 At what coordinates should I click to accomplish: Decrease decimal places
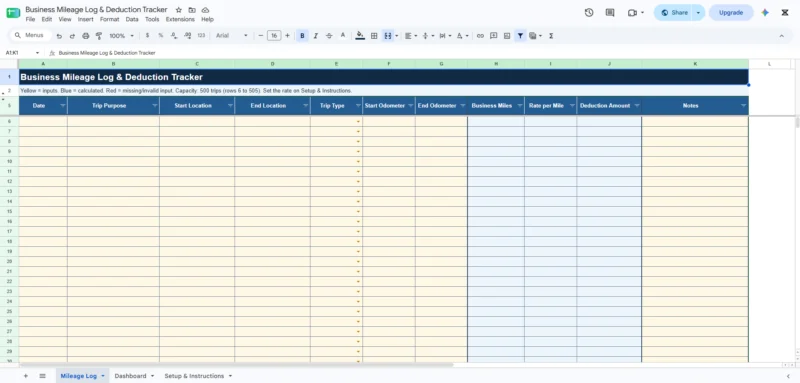pyautogui.click(x=174, y=36)
